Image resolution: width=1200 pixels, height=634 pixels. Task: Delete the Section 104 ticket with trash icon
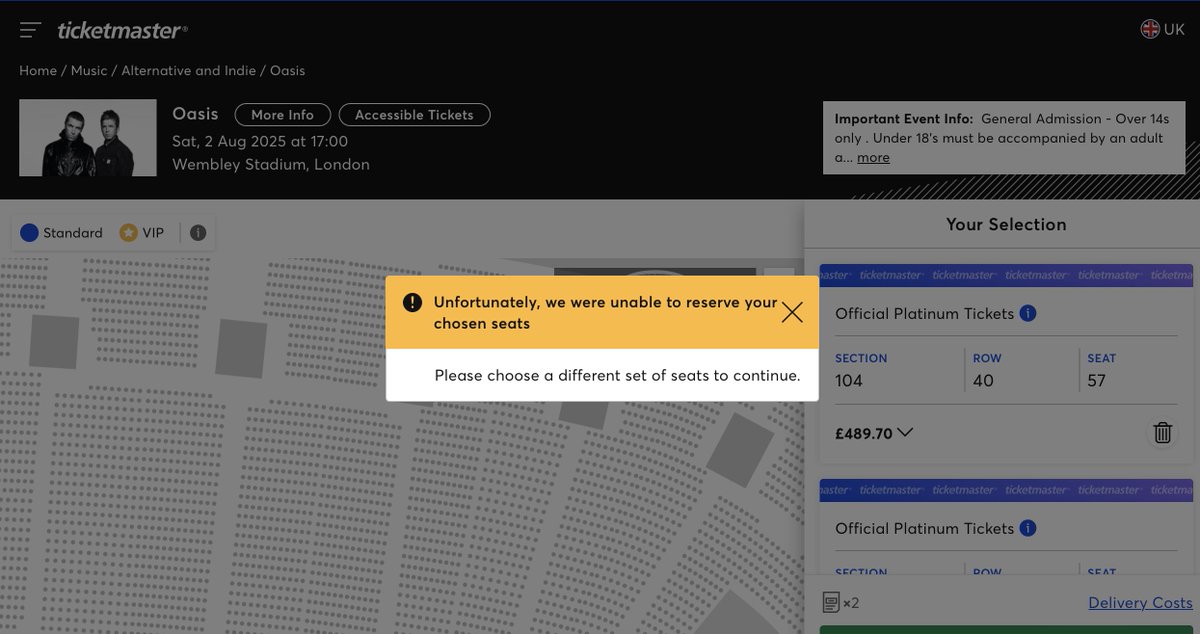coord(1162,433)
